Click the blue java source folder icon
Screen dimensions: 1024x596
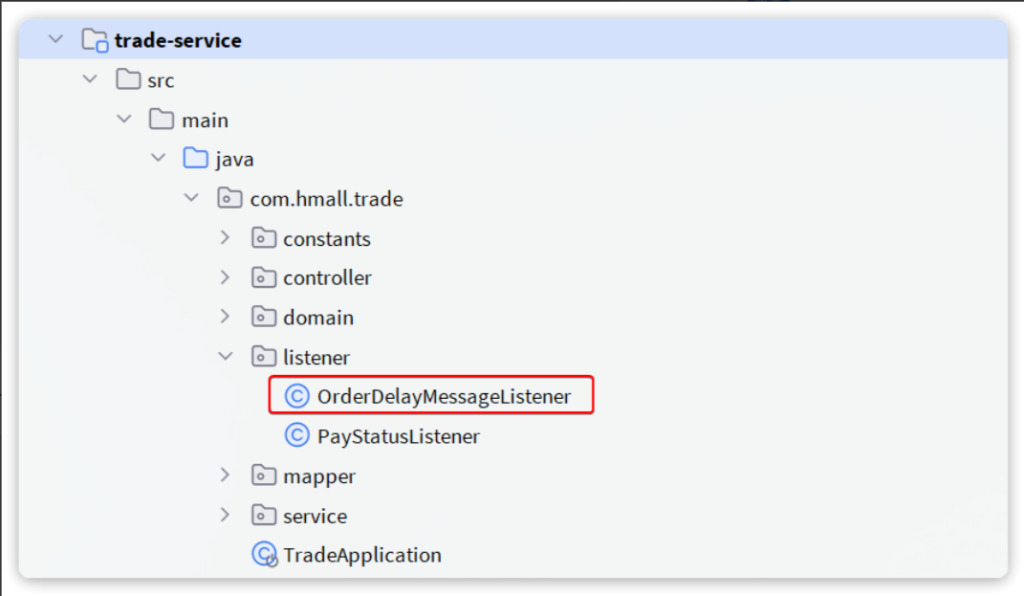point(196,159)
